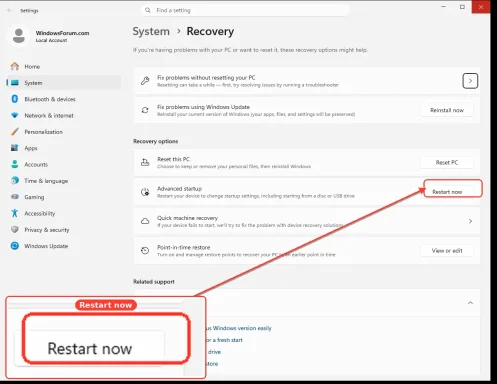Image resolution: width=497 pixels, height=384 pixels.
Task: Expand Quick machine recovery chevron
Action: point(470,221)
